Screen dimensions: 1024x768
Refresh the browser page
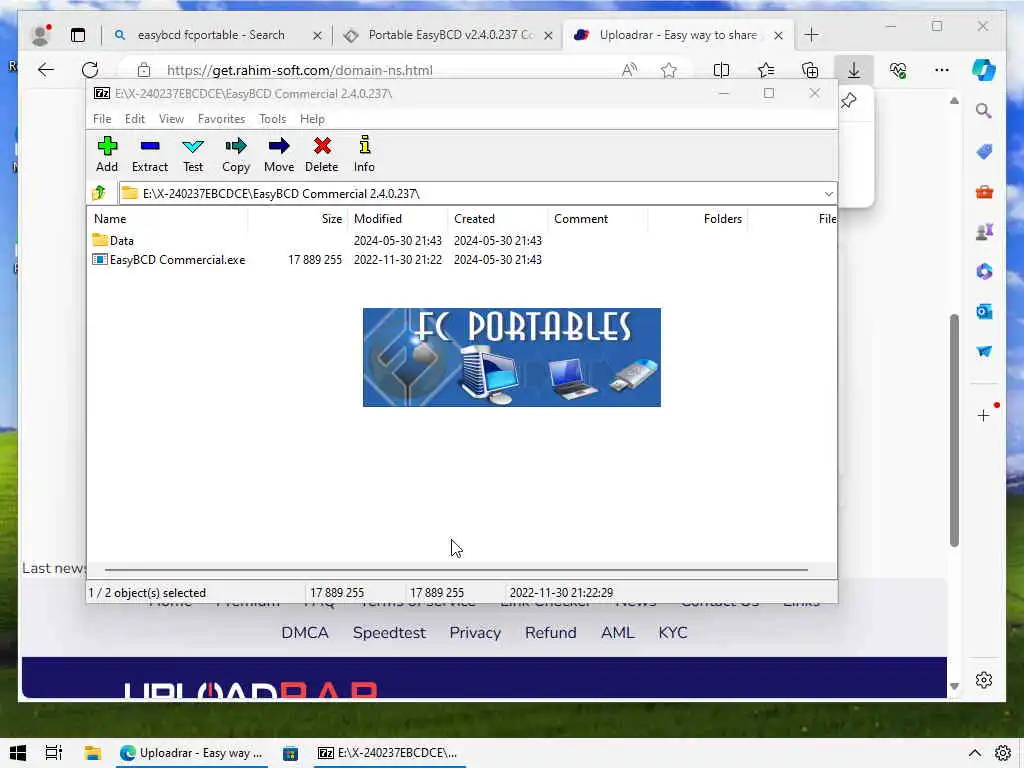(x=90, y=70)
